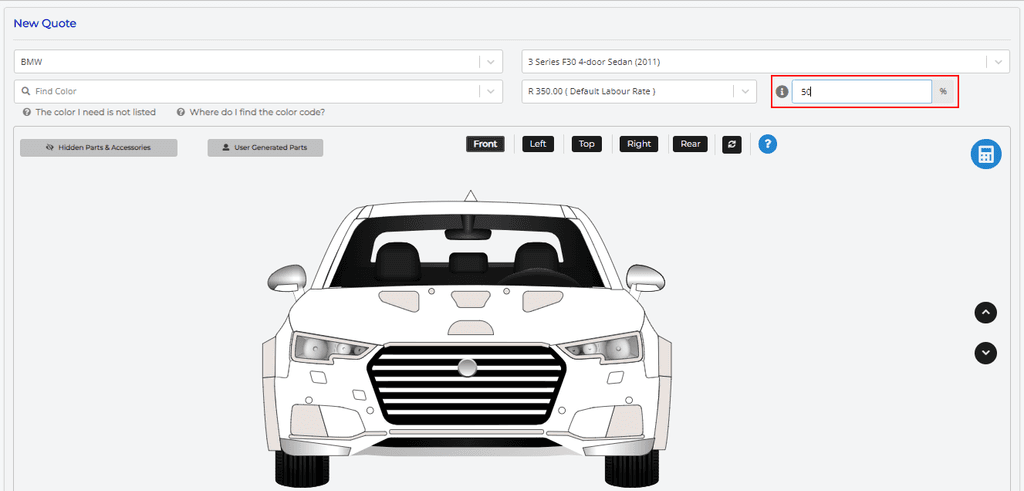Toggle Hidden Parts & Accessories
This screenshot has height=491, width=1024.
point(98,148)
